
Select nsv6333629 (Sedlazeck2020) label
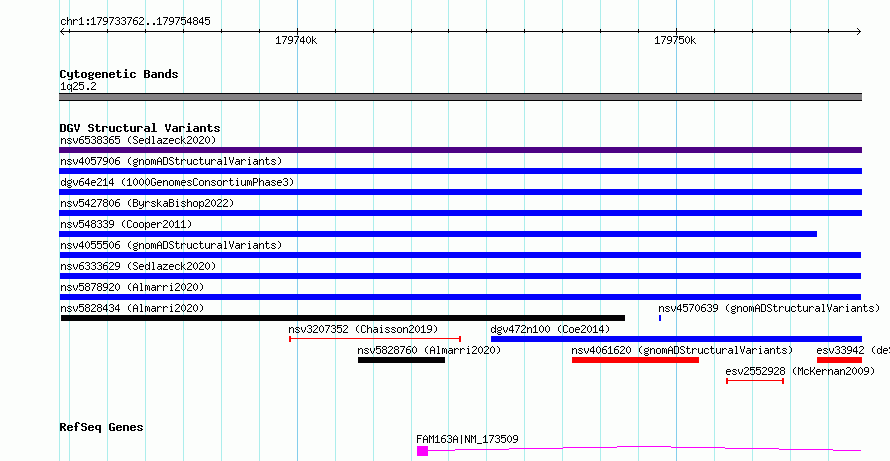[x=138, y=266]
